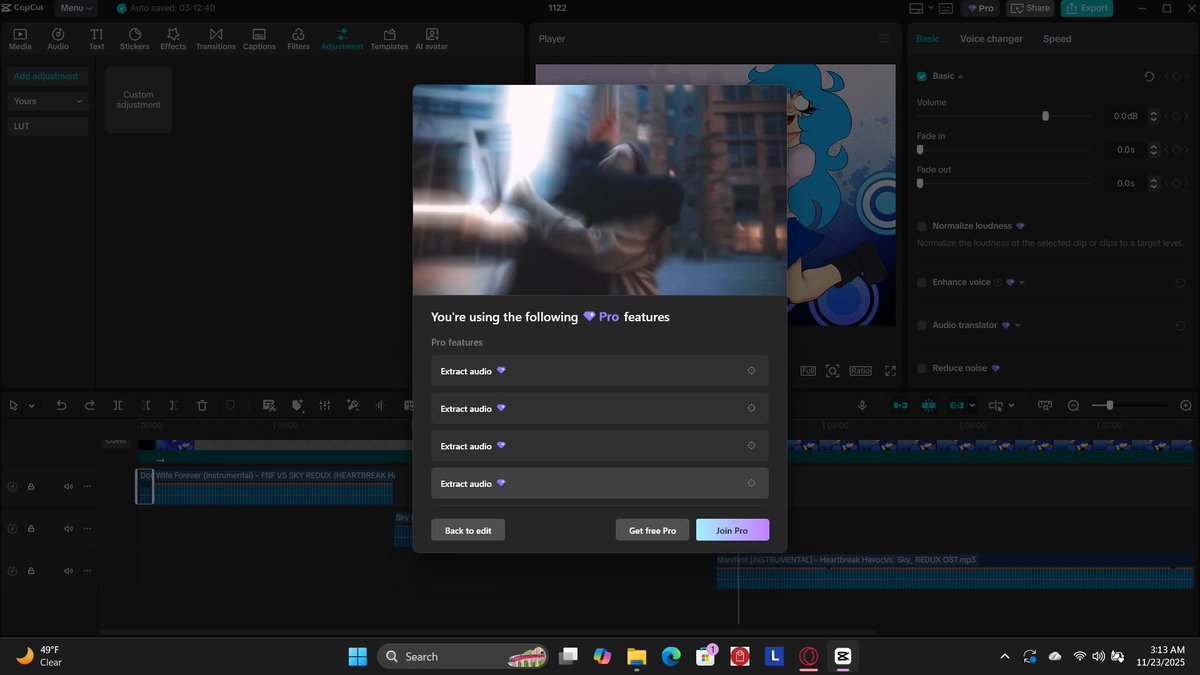The image size is (1200, 675).
Task: Switch to the Voice changer tab
Action: 991,39
